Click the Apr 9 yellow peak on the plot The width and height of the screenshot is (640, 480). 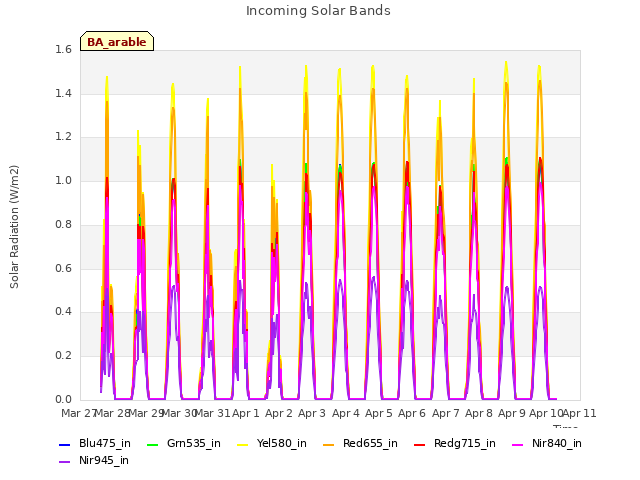click(x=506, y=64)
